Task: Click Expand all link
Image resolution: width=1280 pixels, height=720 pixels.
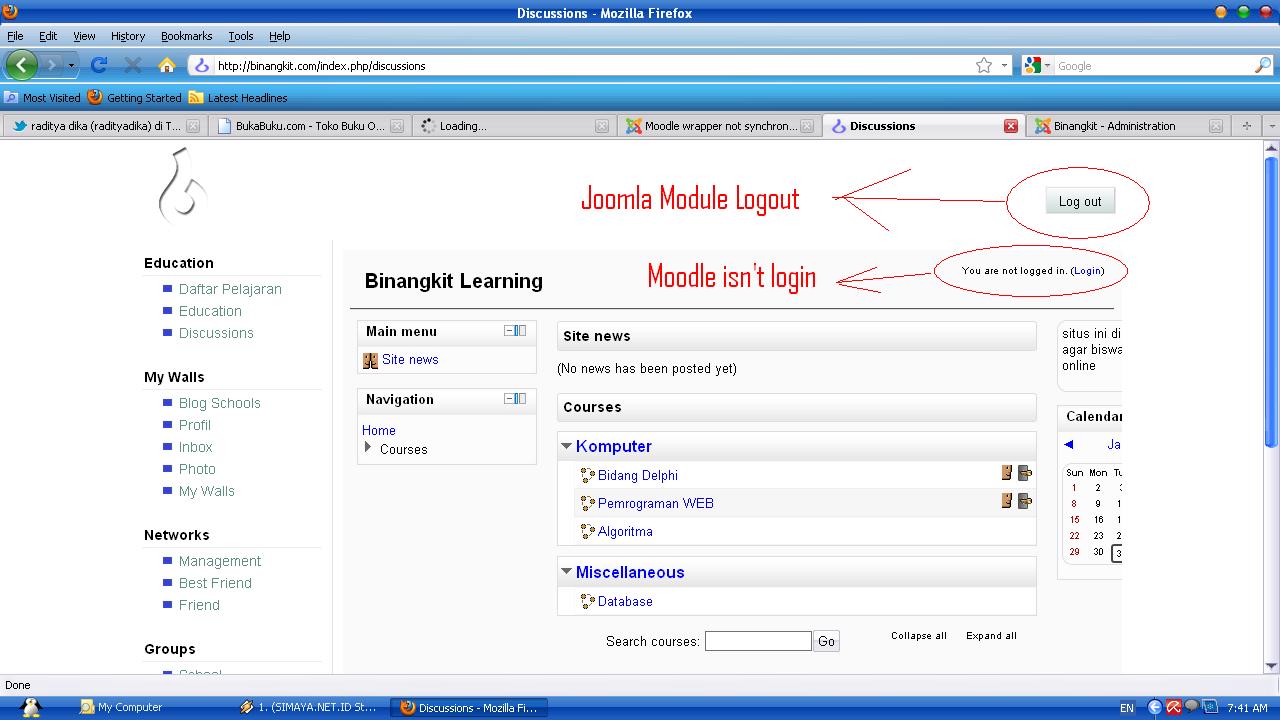Action: click(991, 636)
